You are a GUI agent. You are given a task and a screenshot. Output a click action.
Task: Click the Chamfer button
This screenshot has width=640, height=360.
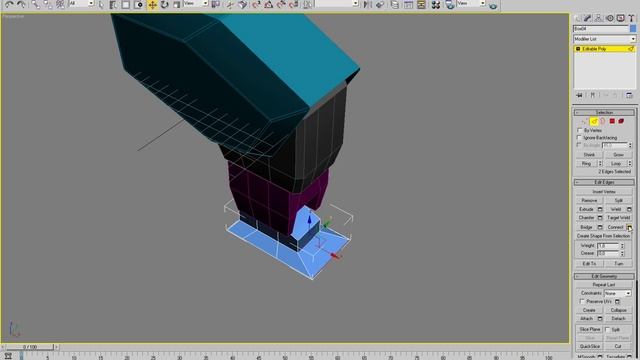tap(587, 218)
